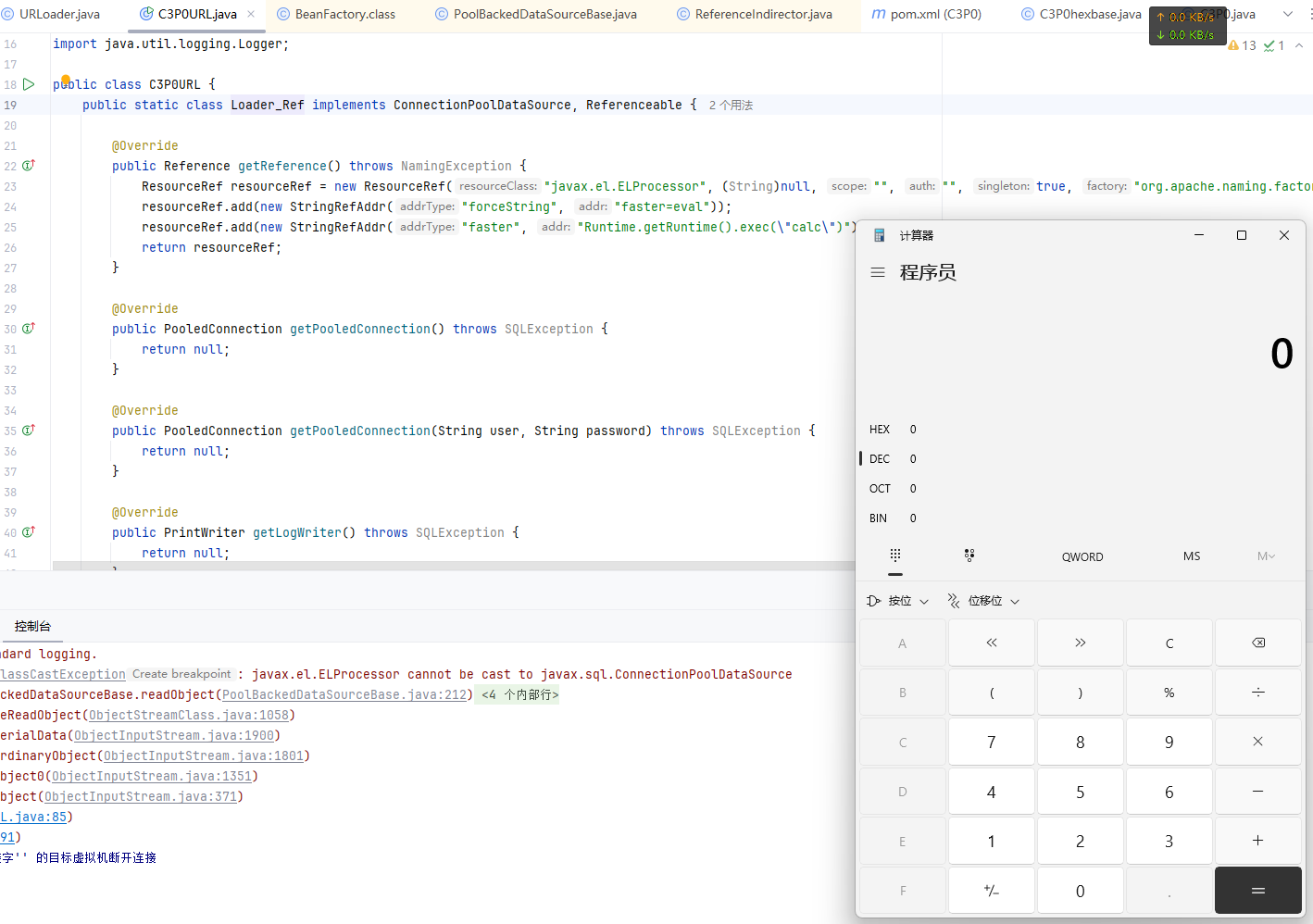This screenshot has width=1313, height=924.
Task: Open the Bit shift (位移位) dropdown
Action: (x=983, y=601)
